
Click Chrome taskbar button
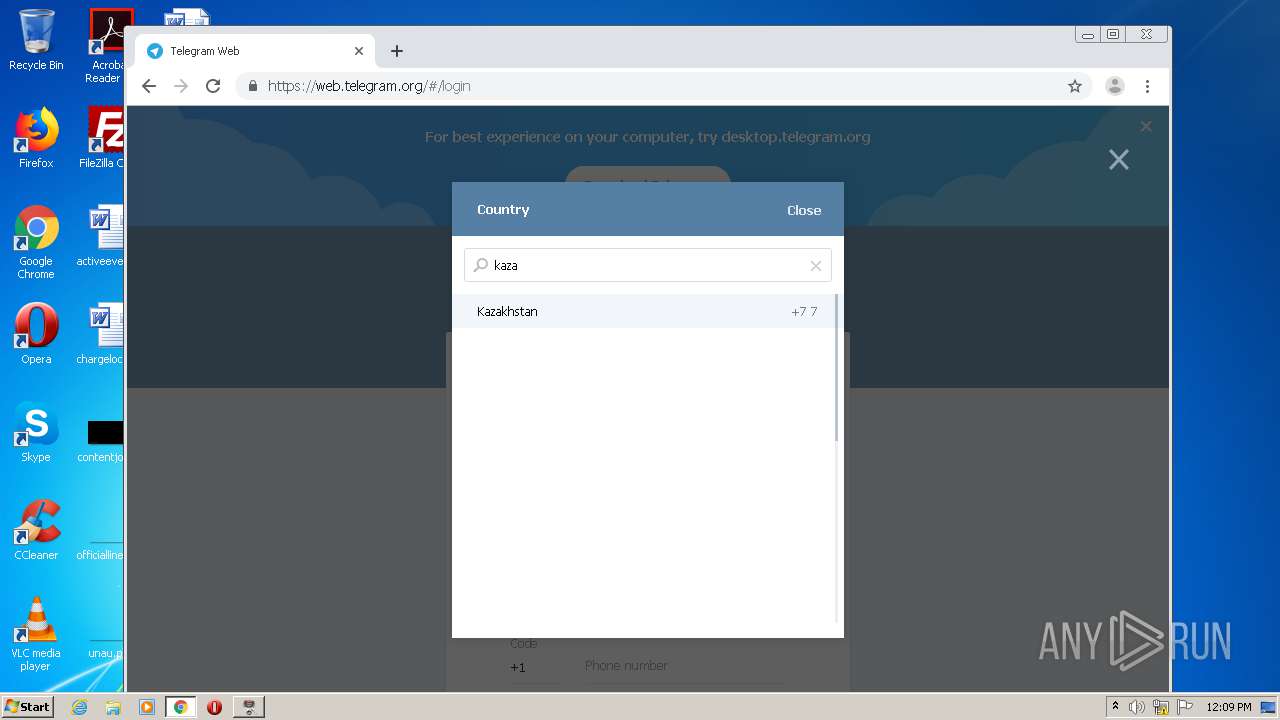click(180, 707)
